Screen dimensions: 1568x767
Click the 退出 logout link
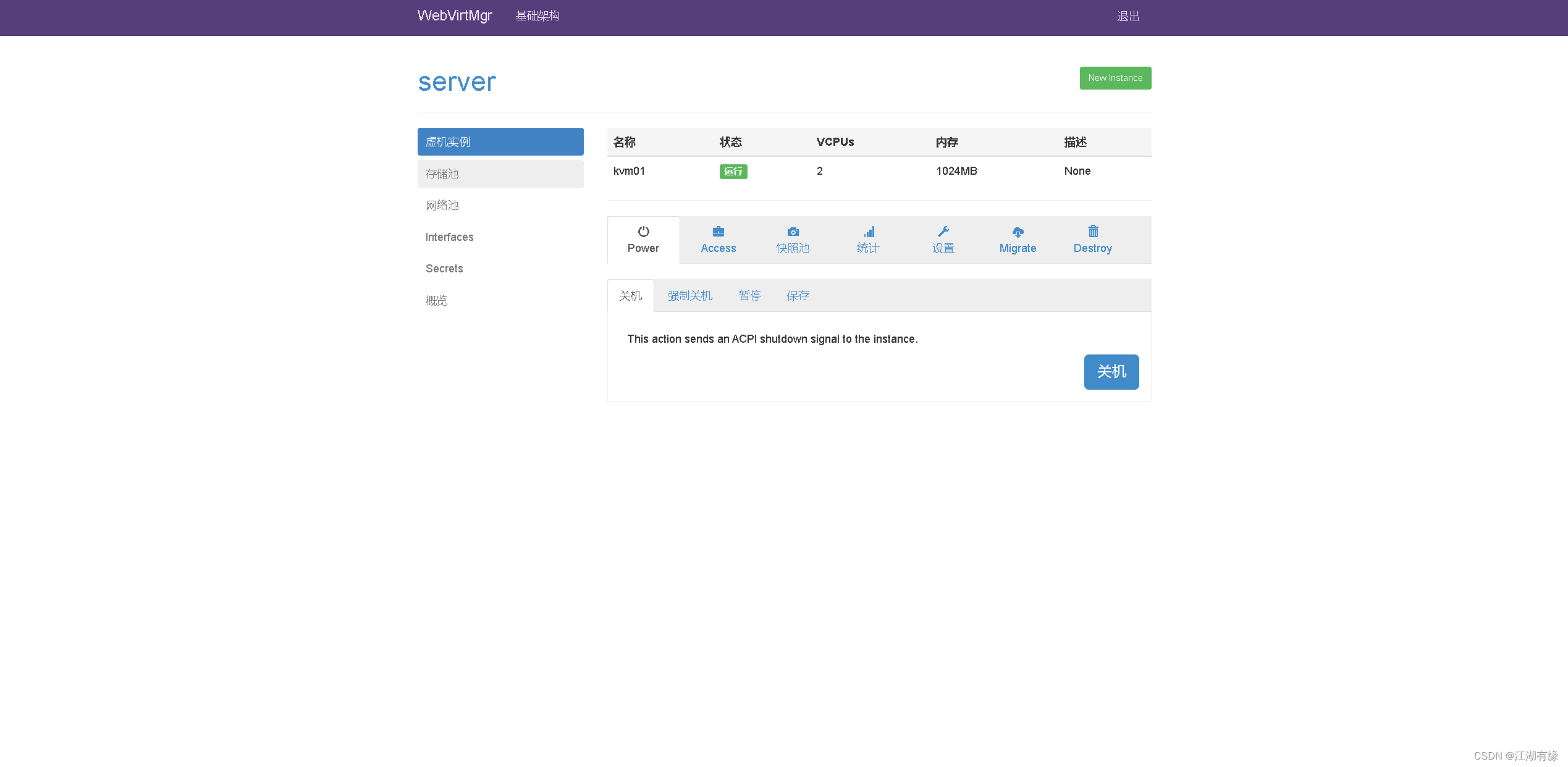1128,16
